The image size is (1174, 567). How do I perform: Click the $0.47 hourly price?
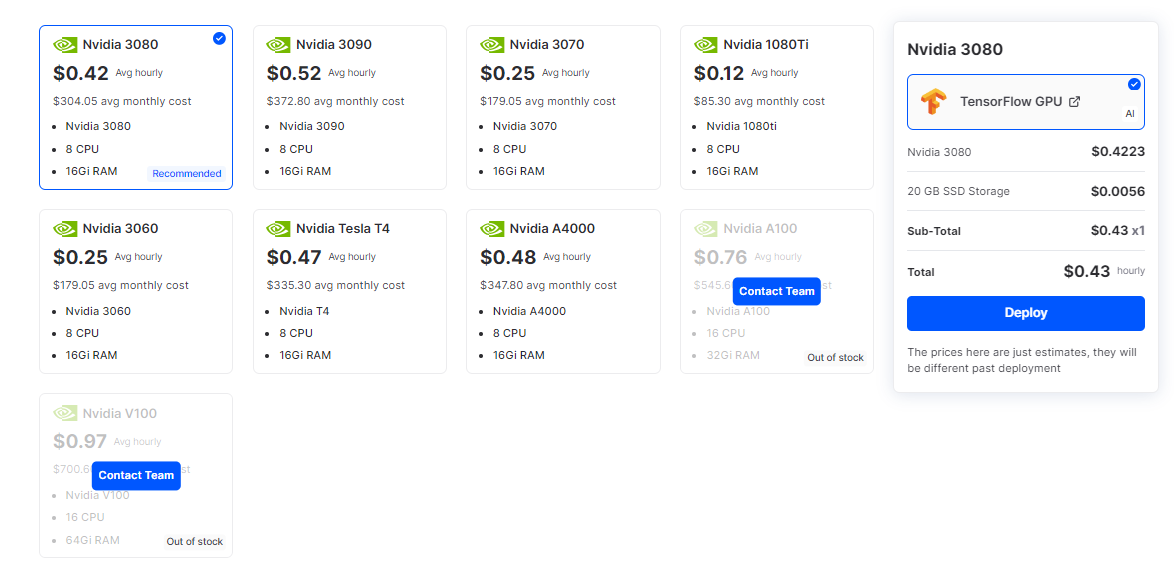(x=294, y=258)
